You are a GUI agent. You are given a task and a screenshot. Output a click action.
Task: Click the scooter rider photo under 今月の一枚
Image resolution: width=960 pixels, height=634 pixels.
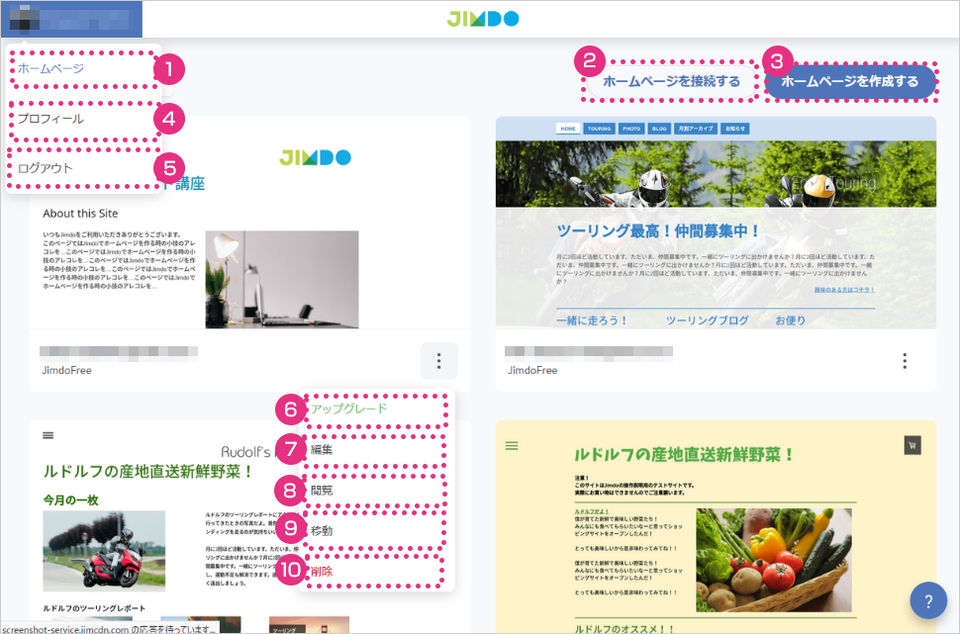click(x=104, y=551)
